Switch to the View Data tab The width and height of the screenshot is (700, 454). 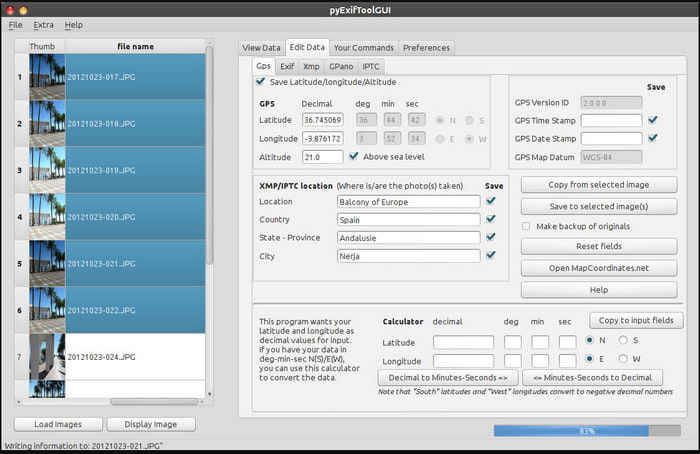261,47
